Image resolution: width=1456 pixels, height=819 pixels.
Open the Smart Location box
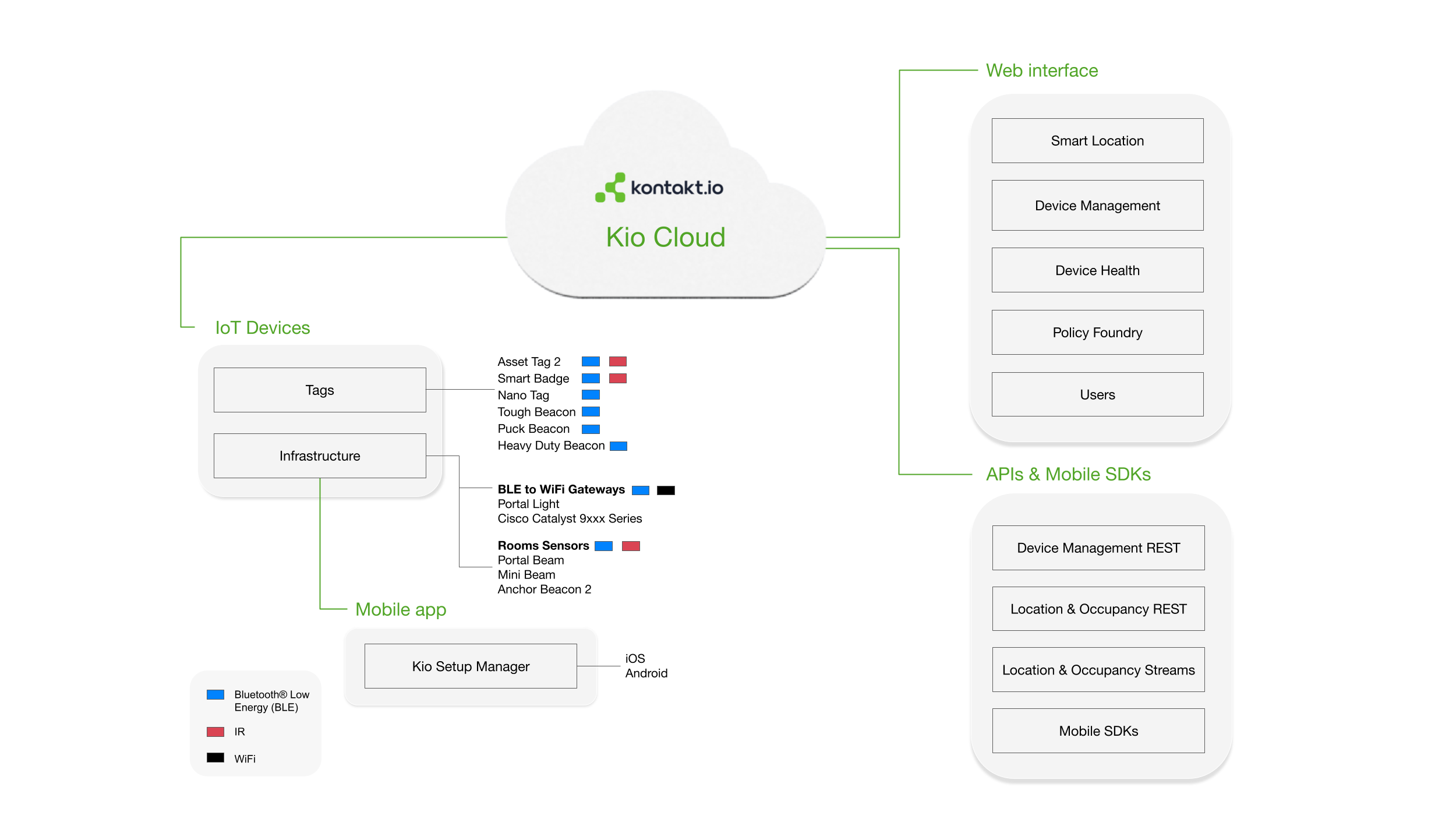click(1097, 141)
